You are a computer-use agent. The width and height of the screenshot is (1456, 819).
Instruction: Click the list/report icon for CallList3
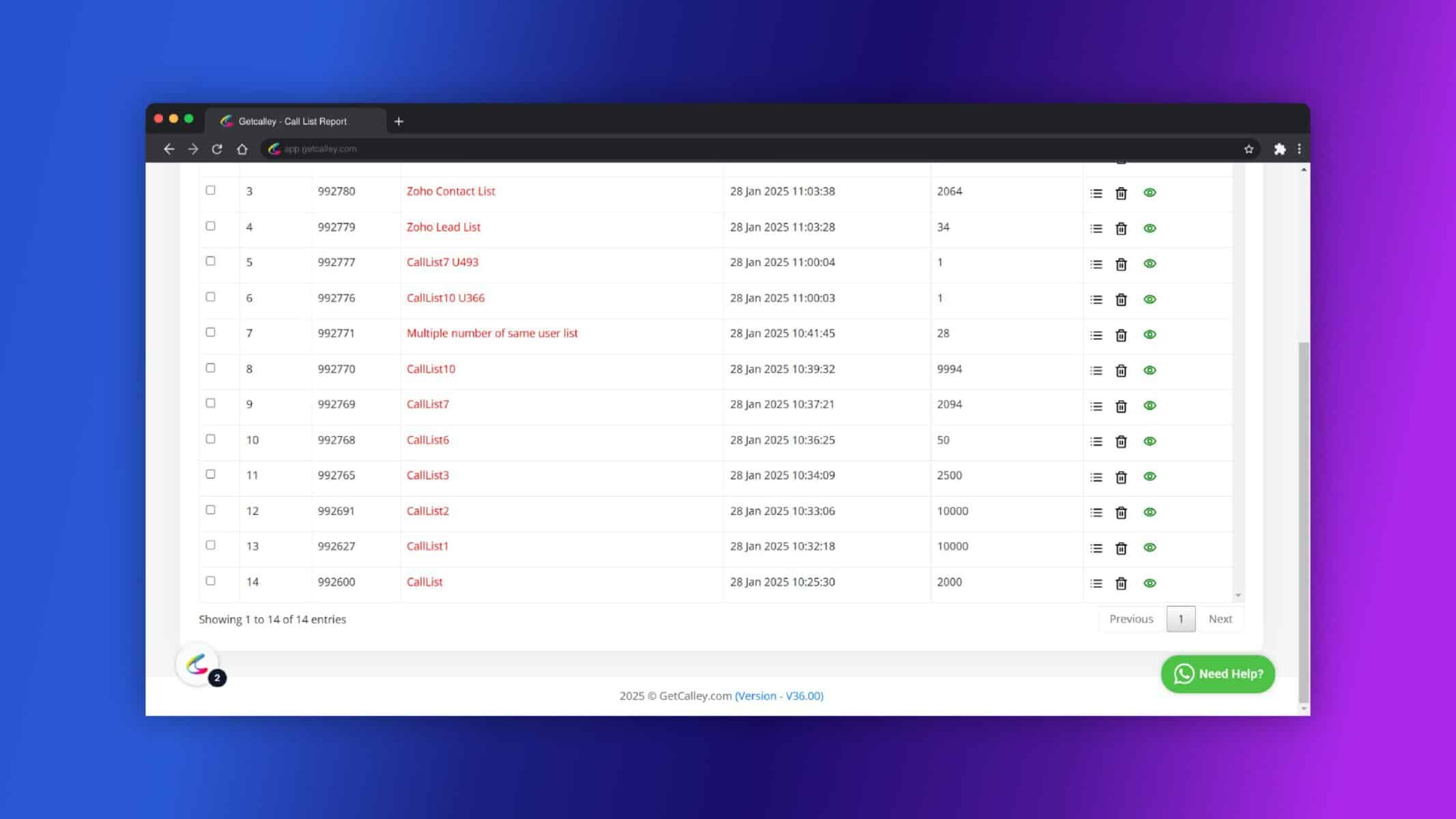[x=1096, y=476]
